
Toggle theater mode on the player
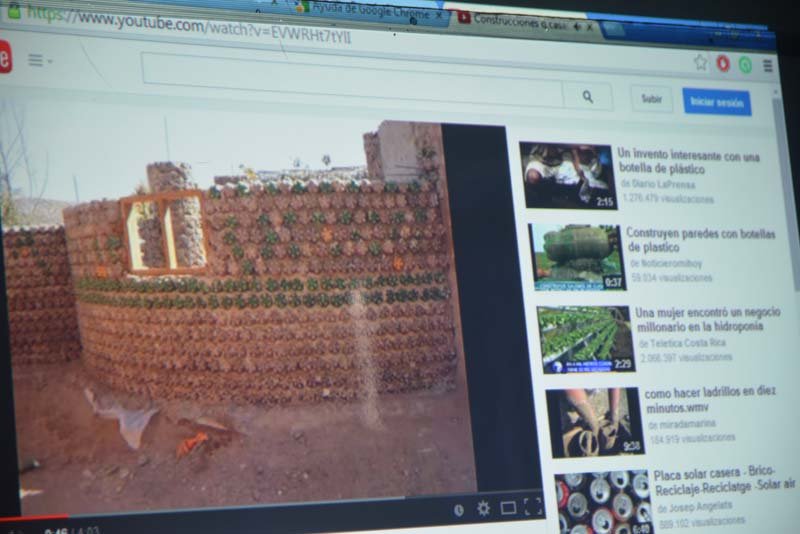(x=508, y=508)
